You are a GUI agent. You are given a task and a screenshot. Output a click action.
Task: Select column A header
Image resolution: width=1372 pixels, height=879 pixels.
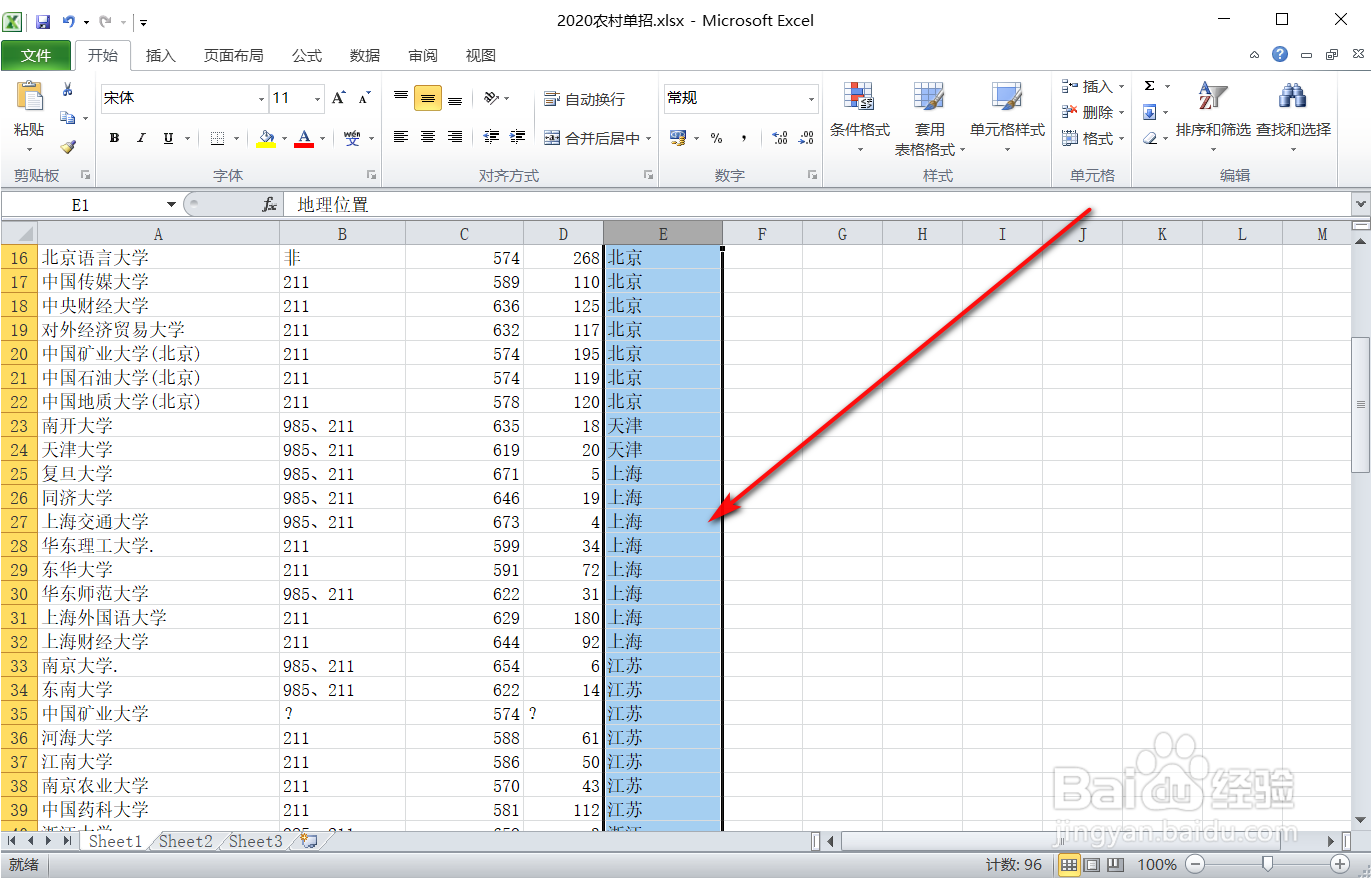click(x=158, y=234)
